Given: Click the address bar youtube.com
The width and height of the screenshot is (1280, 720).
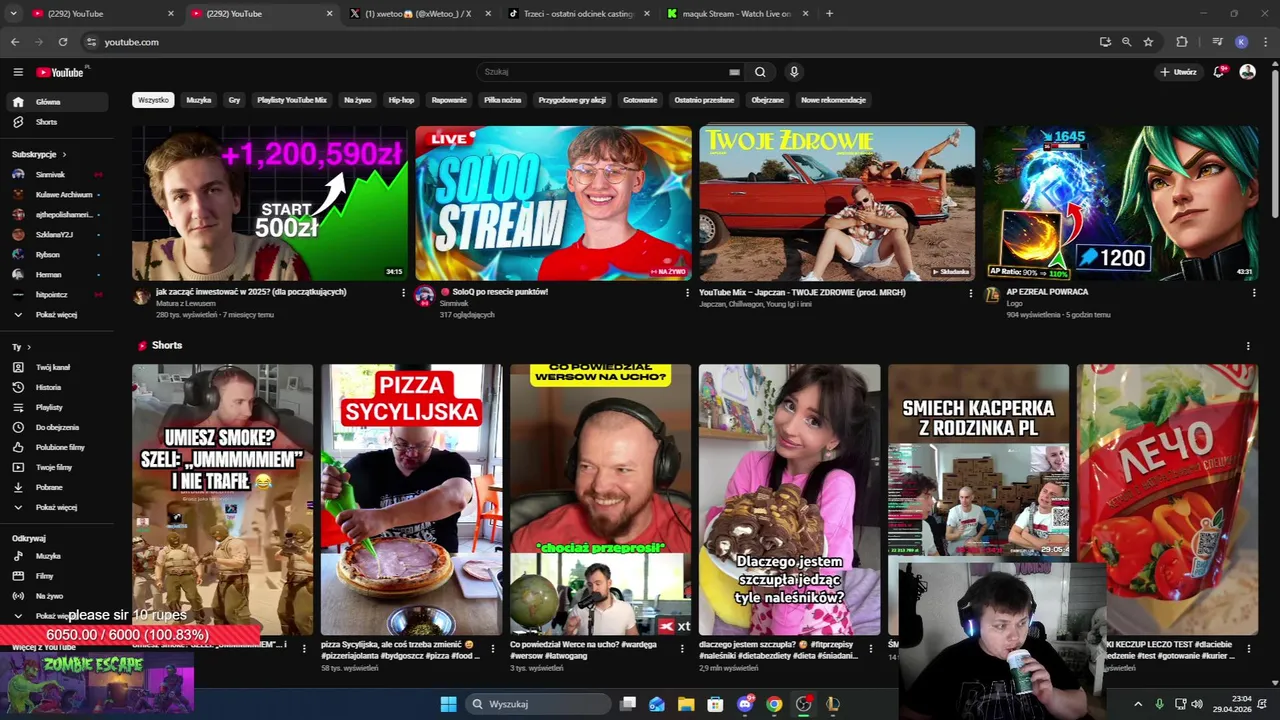Looking at the screenshot, I should (x=132, y=42).
